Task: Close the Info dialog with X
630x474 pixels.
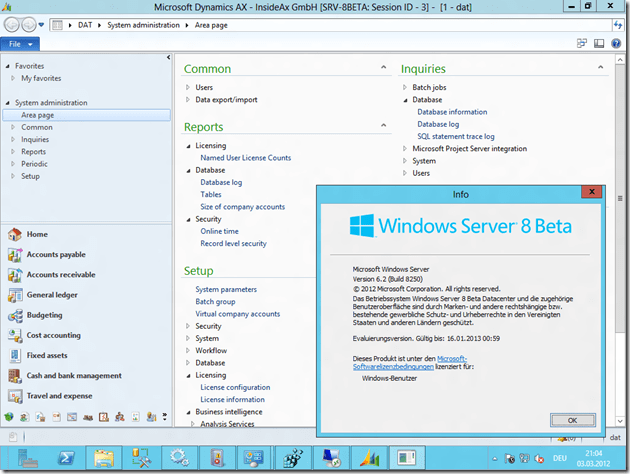Action: [x=591, y=192]
